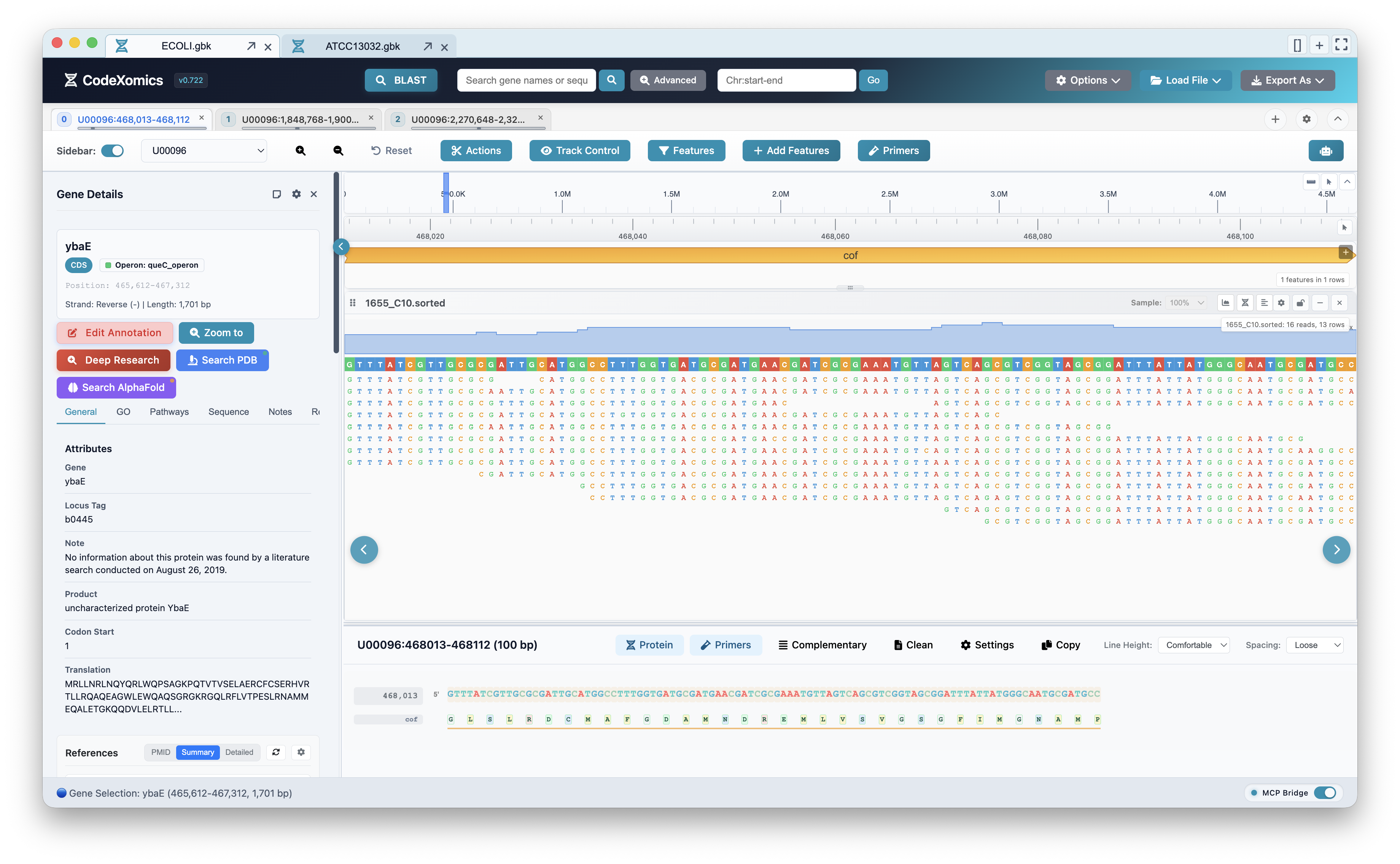Open the Actions menu

tap(476, 151)
